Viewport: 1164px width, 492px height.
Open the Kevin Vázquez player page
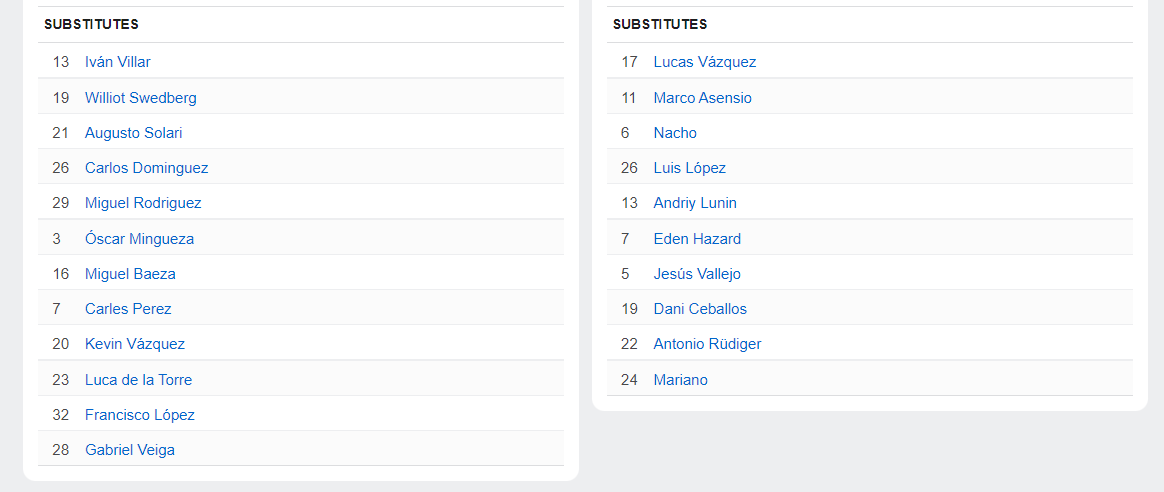click(x=134, y=344)
